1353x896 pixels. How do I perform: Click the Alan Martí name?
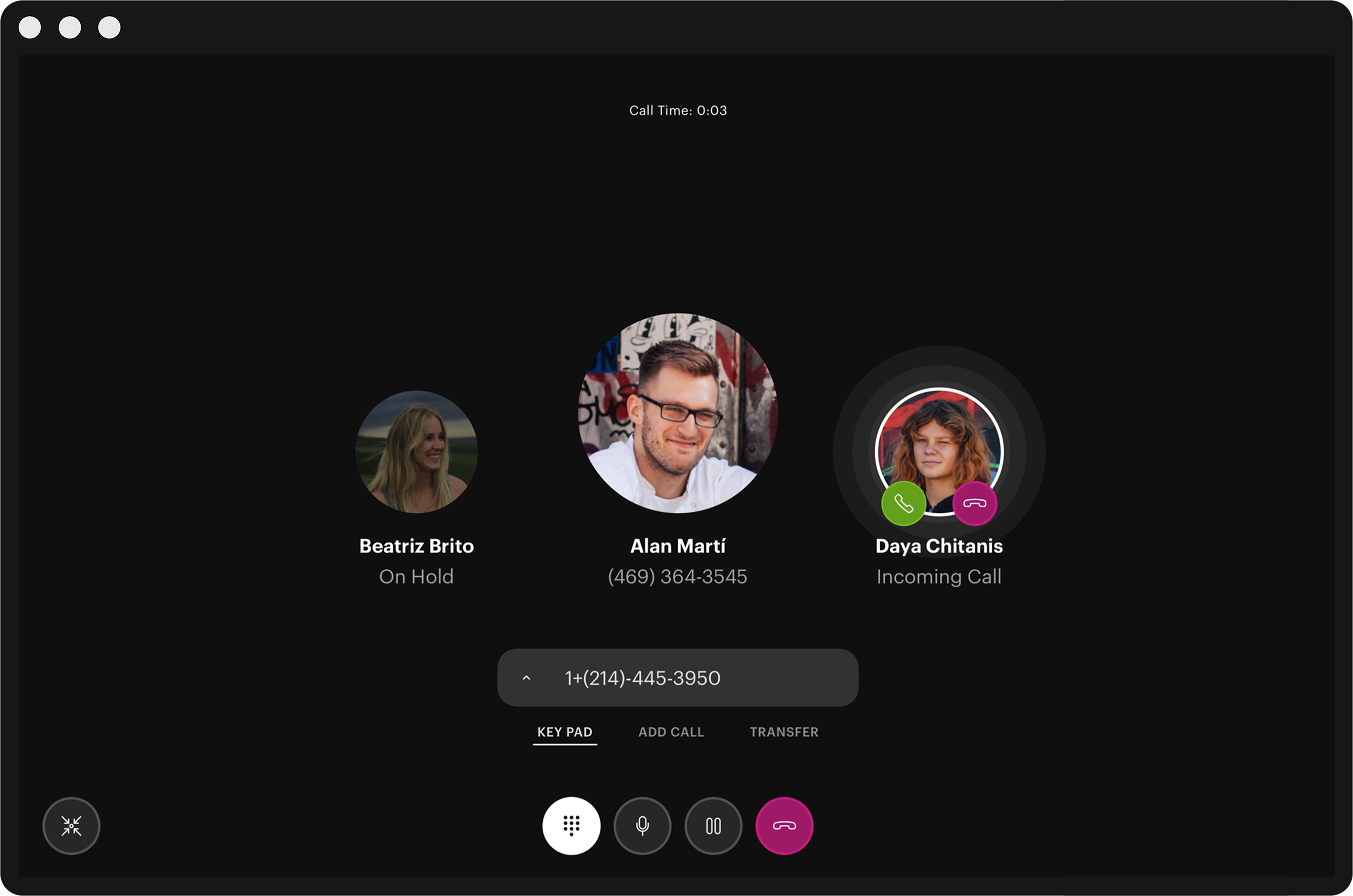coord(678,545)
